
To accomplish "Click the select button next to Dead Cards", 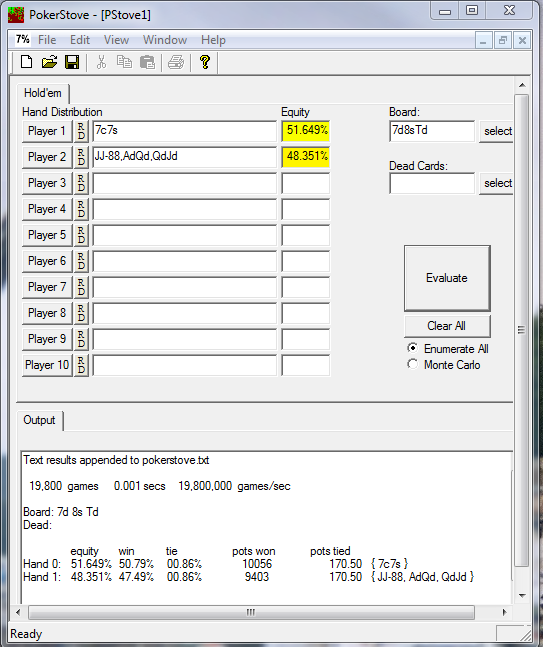I will pos(496,183).
